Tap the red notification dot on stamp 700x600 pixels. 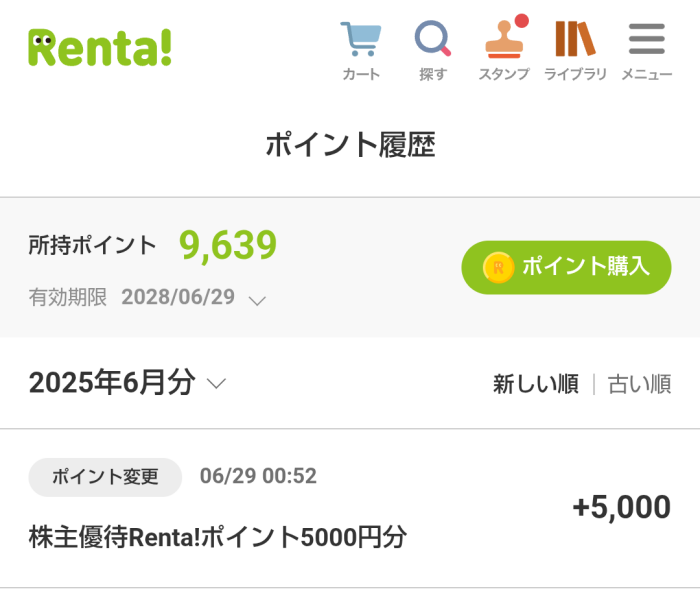[x=521, y=21]
